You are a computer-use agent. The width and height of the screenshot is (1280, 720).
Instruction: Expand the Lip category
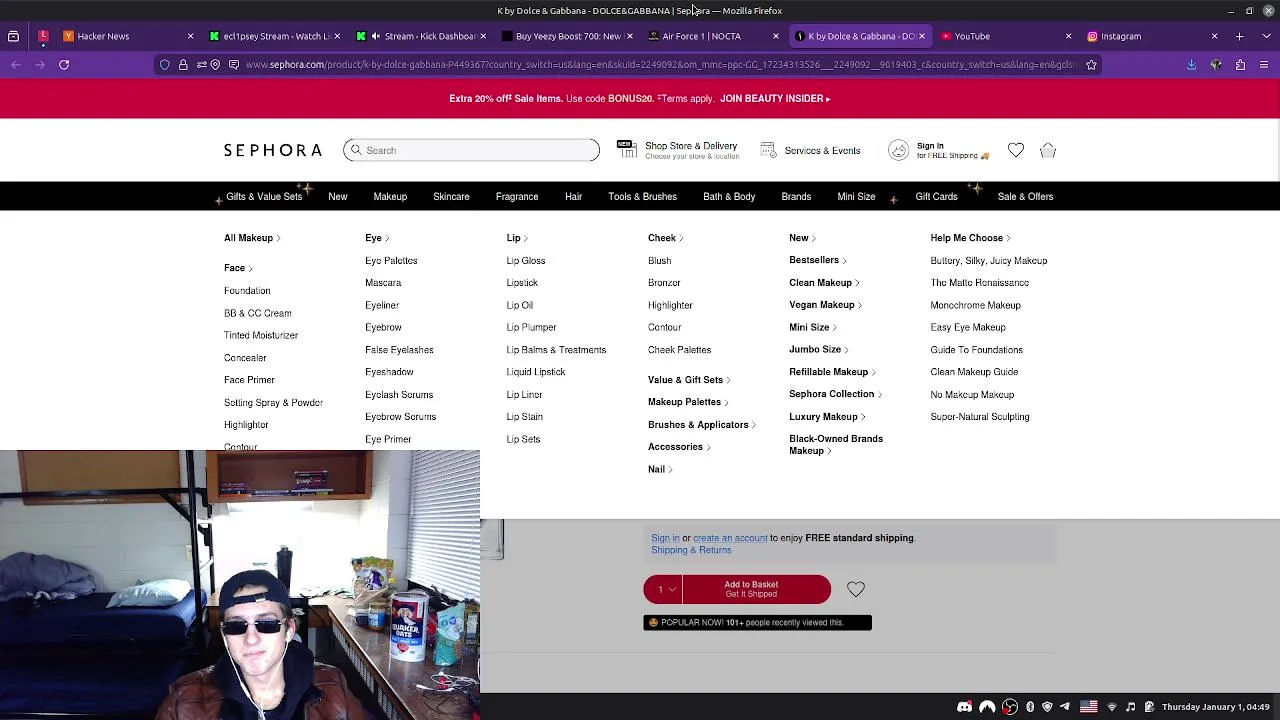pos(517,238)
